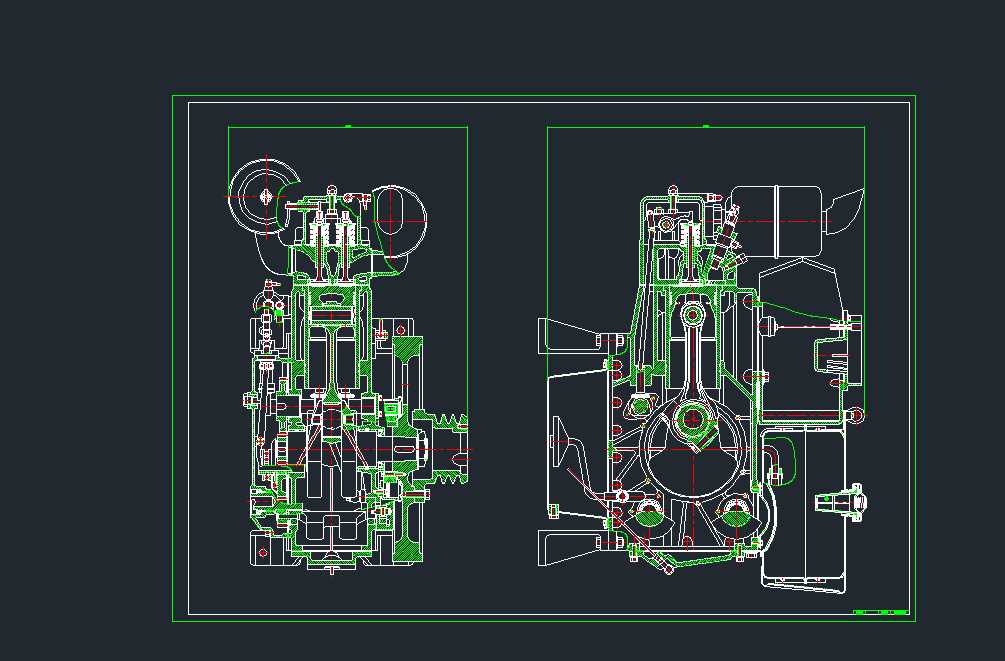This screenshot has height=661, width=1005.
Task: Select the flywheel circle in the left view
Action: [x=265, y=196]
